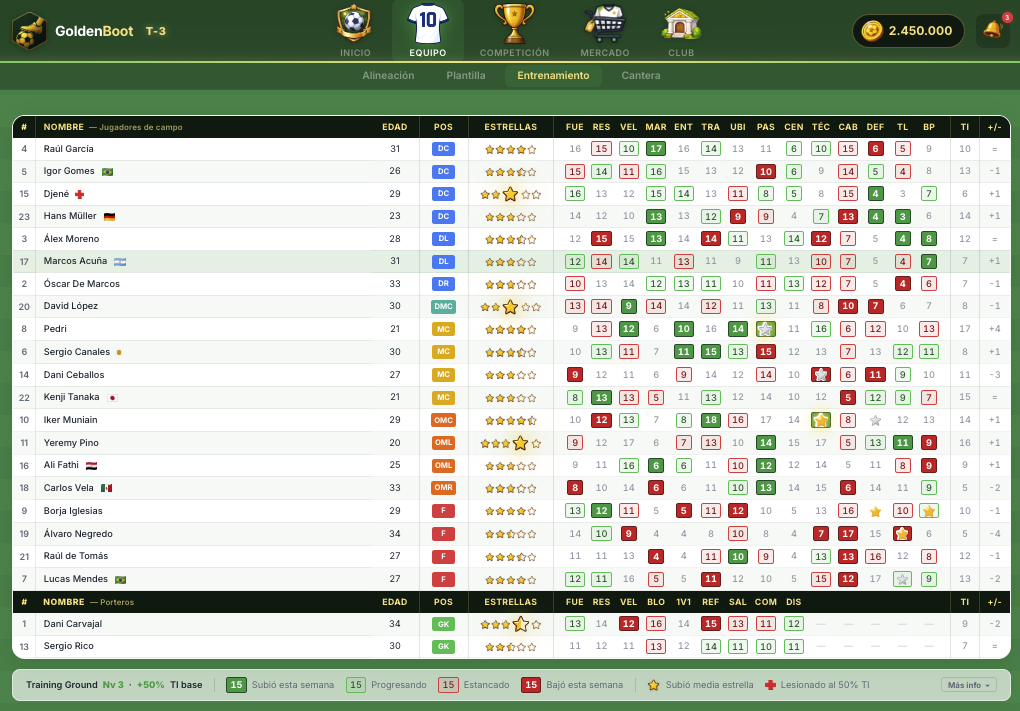This screenshot has width=1020, height=711.
Task: Click Dani Carvajal's GK position badge
Action: click(x=443, y=624)
